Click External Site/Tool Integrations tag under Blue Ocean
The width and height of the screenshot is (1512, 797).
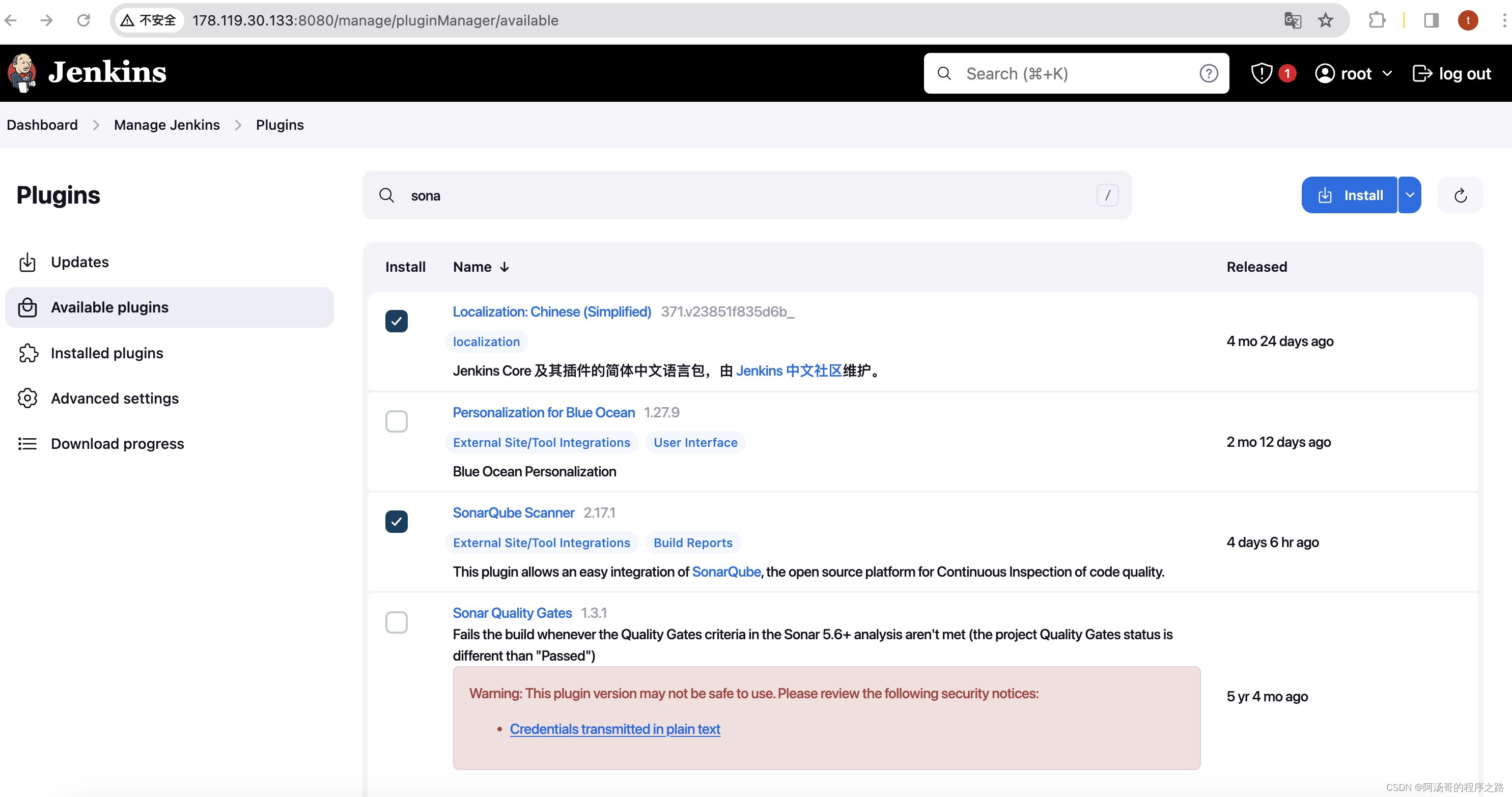click(x=541, y=442)
